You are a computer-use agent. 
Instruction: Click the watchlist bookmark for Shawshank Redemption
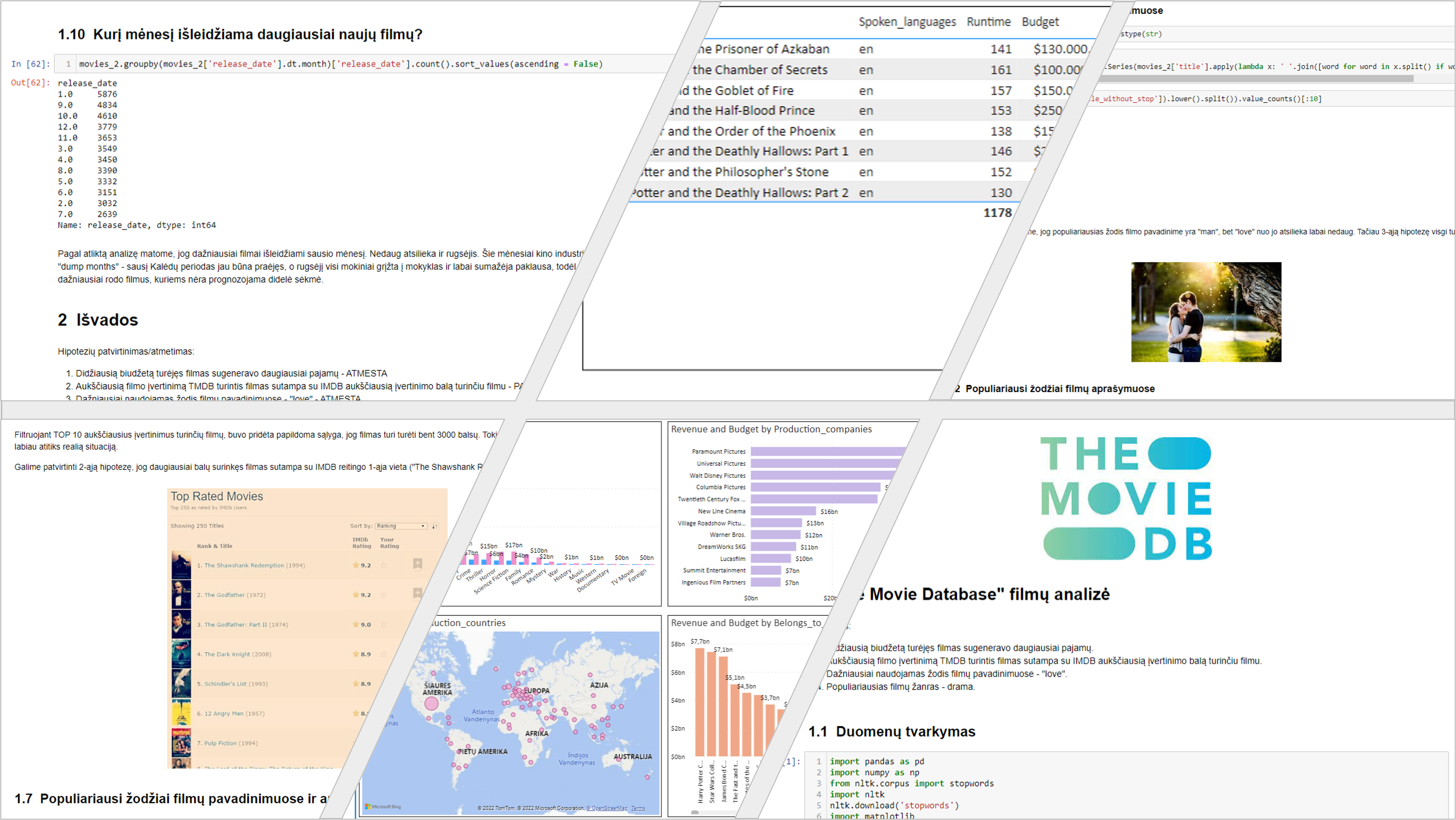point(417,563)
